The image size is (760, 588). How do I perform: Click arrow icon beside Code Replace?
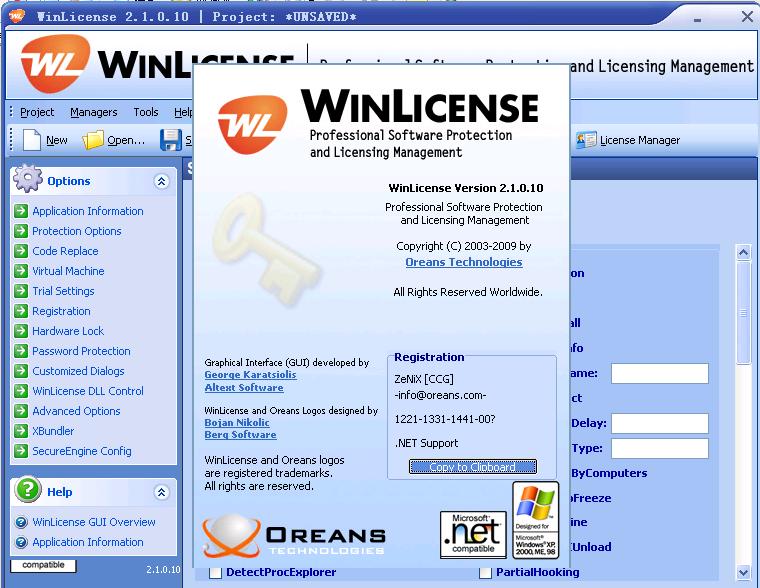pos(21,251)
